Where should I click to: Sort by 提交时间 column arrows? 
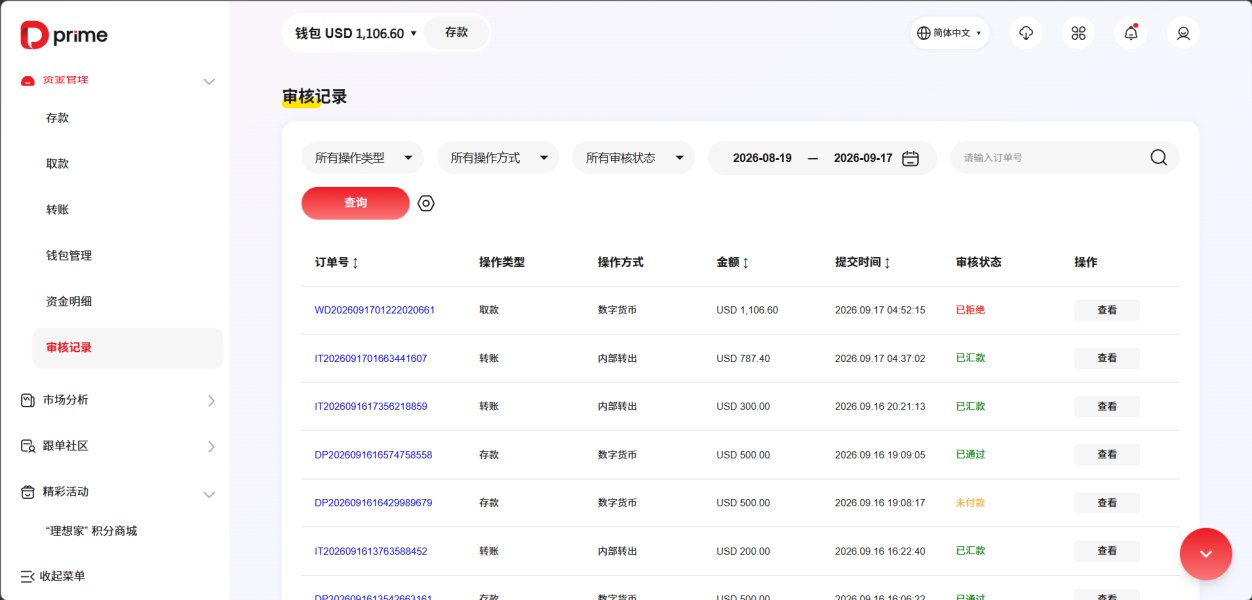[887, 262]
